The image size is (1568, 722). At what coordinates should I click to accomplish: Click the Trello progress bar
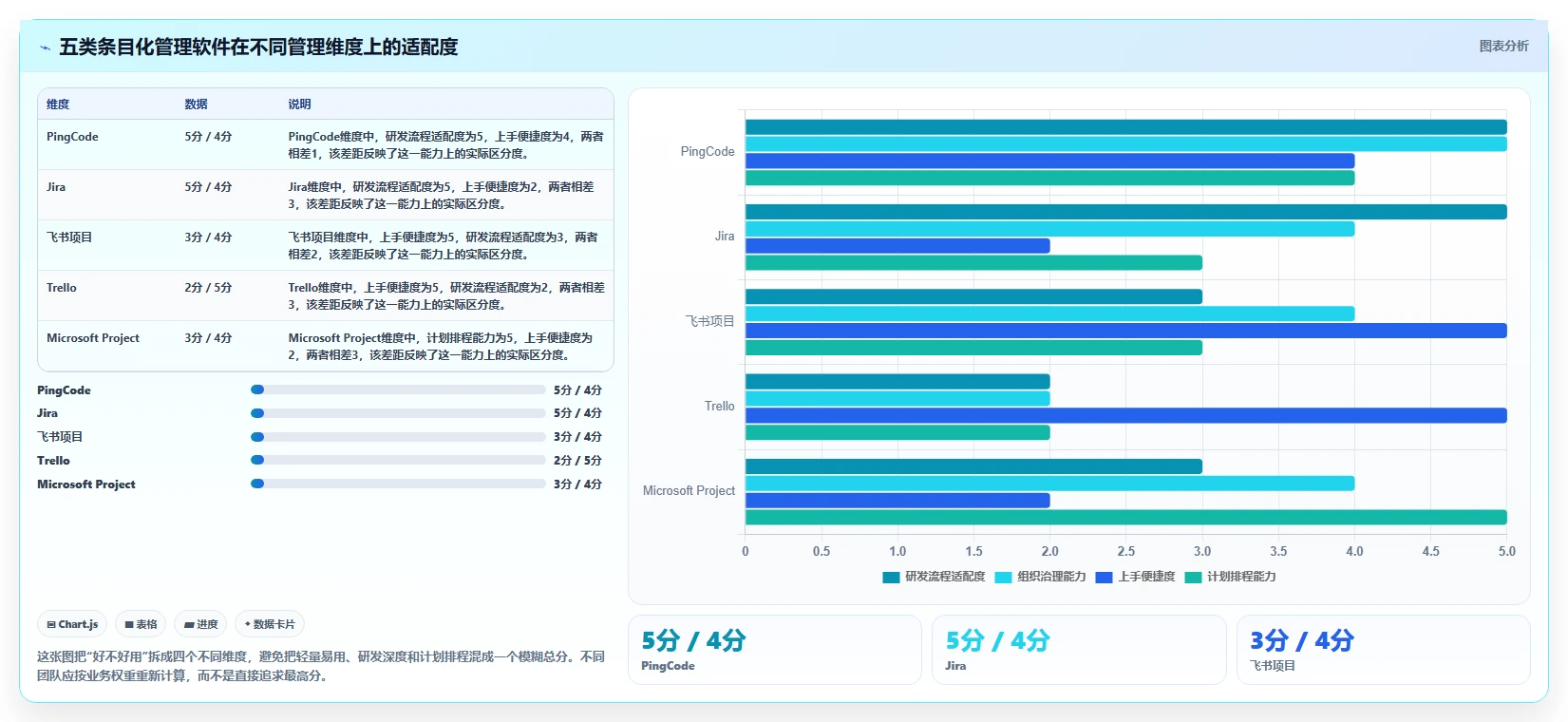tap(398, 460)
